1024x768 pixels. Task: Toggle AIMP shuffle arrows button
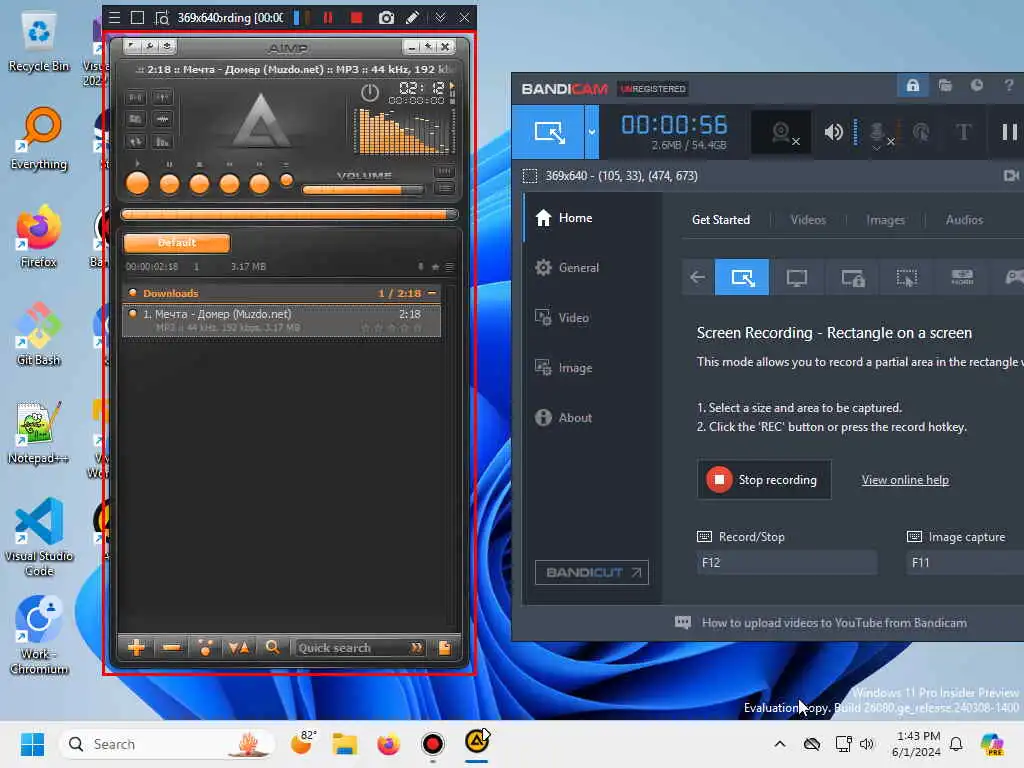135,141
